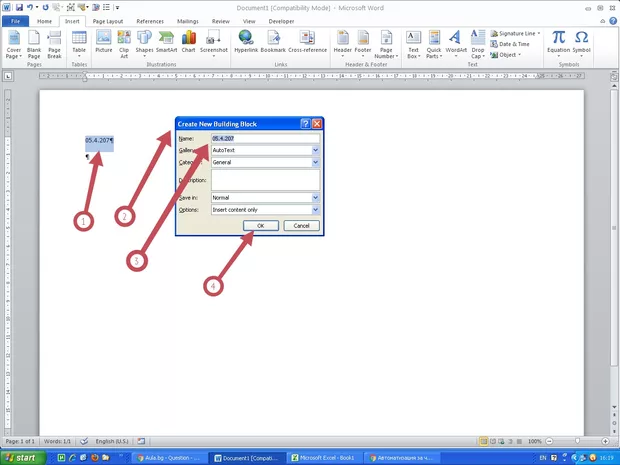Click the Words: 1/1 status indicator
The height and width of the screenshot is (465, 620).
57,441
